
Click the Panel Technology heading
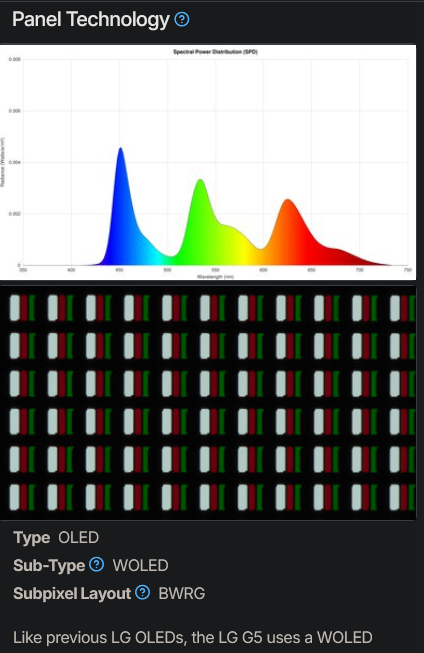click(91, 20)
